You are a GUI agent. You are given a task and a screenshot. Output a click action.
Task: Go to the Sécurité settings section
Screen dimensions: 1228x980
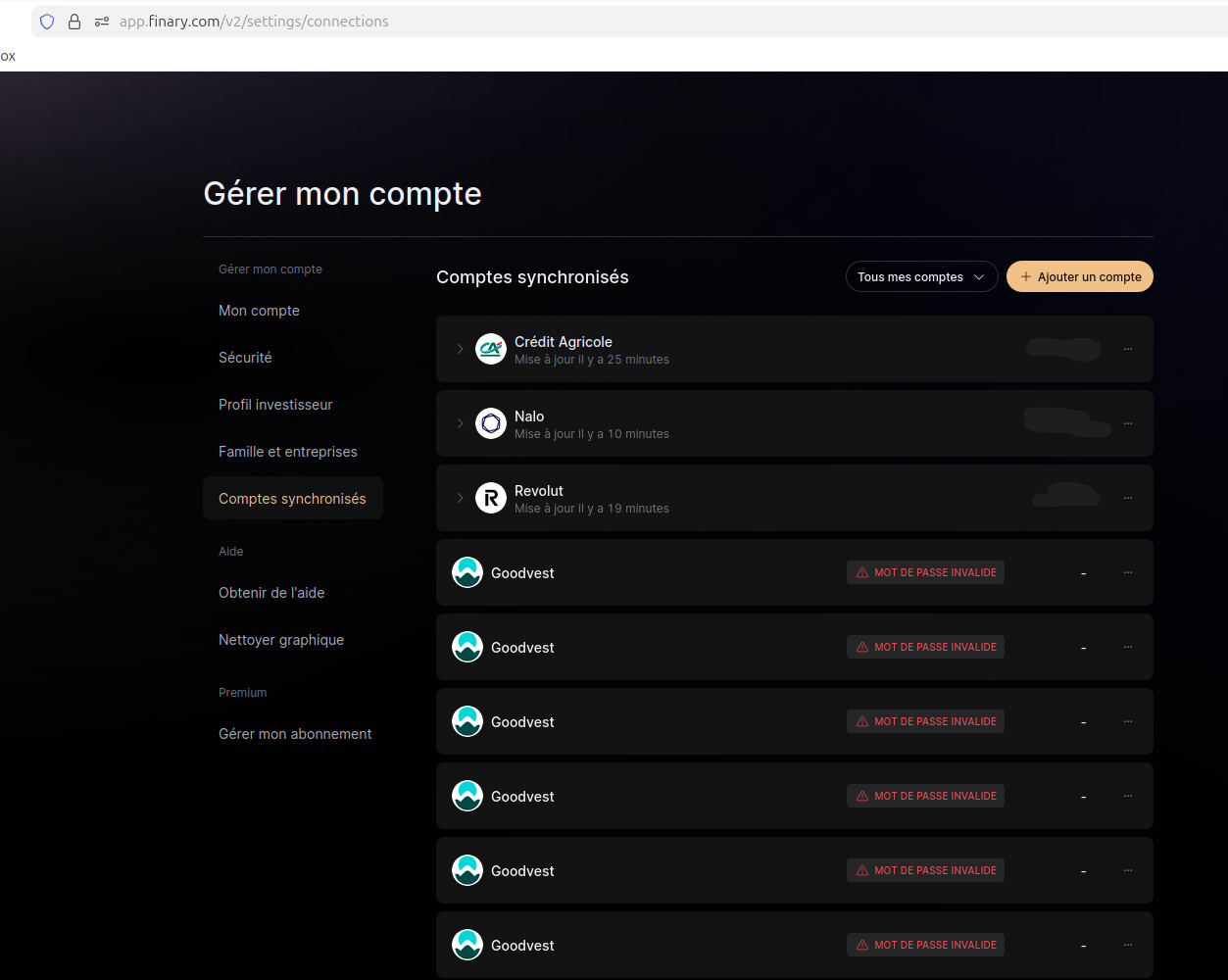point(245,358)
